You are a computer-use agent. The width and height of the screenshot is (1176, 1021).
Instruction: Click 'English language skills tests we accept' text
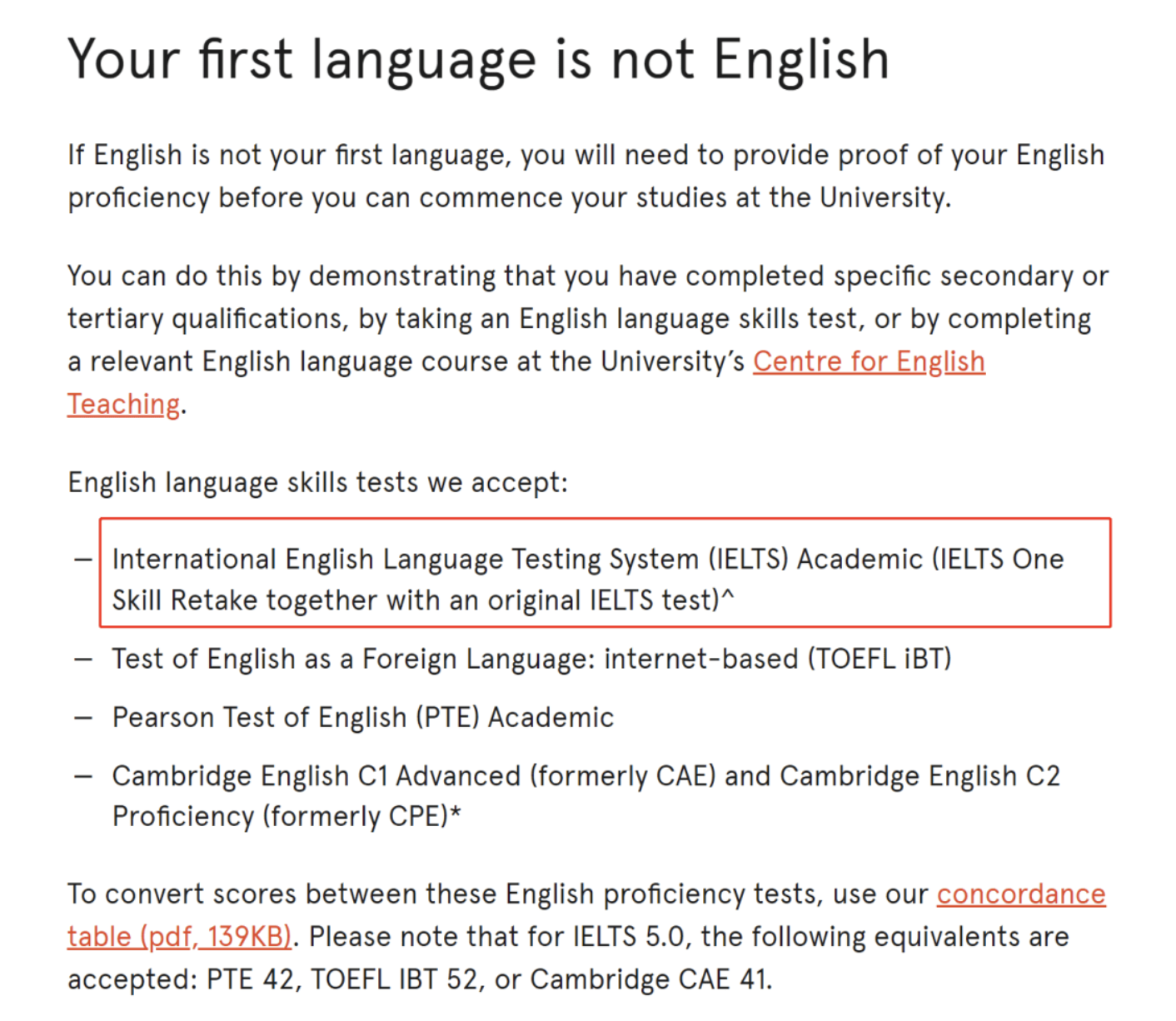(x=317, y=482)
